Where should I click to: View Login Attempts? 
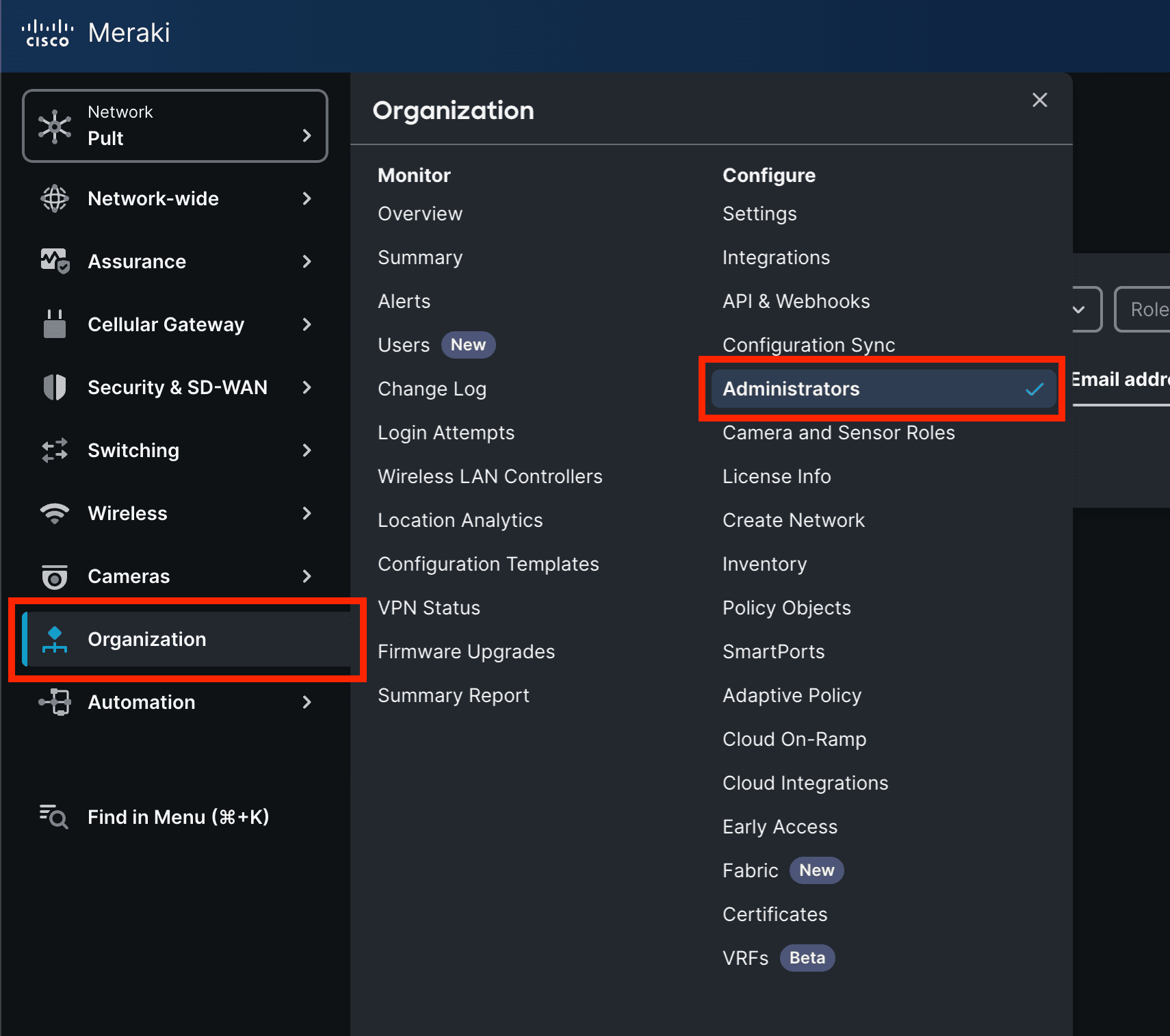click(446, 432)
